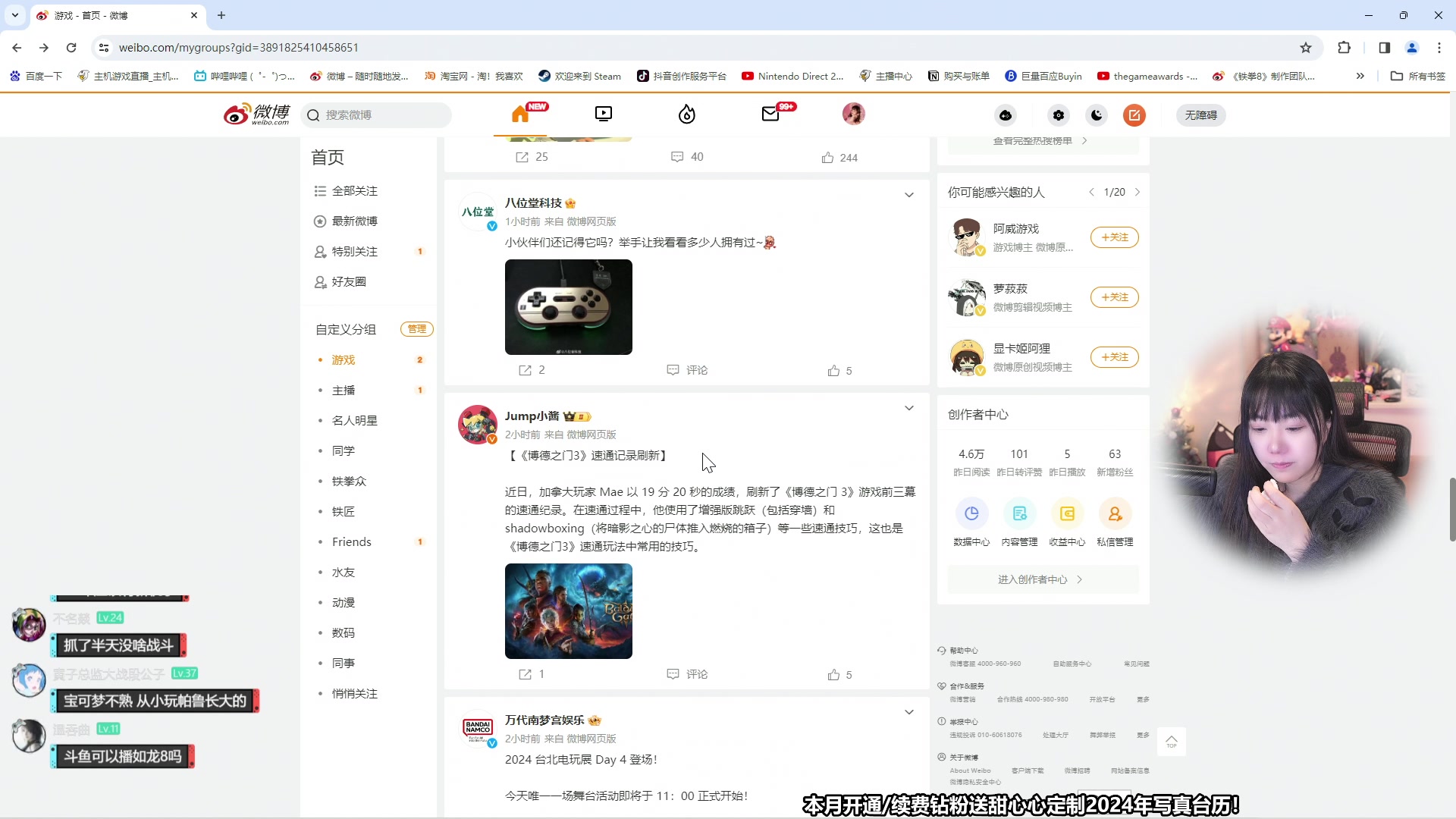The height and width of the screenshot is (819, 1456).
Task: Follow 阿威游戏 with the +关注 button
Action: (1114, 237)
